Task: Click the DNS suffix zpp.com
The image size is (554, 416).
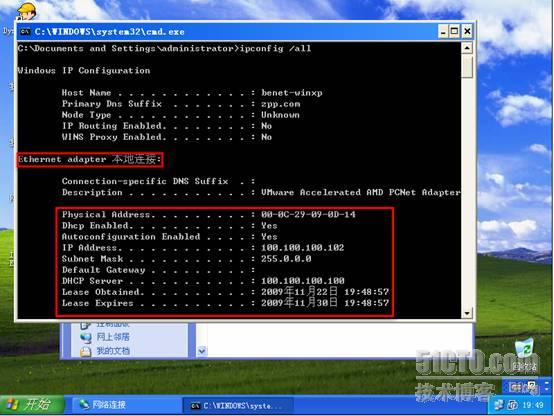Action: pos(281,104)
